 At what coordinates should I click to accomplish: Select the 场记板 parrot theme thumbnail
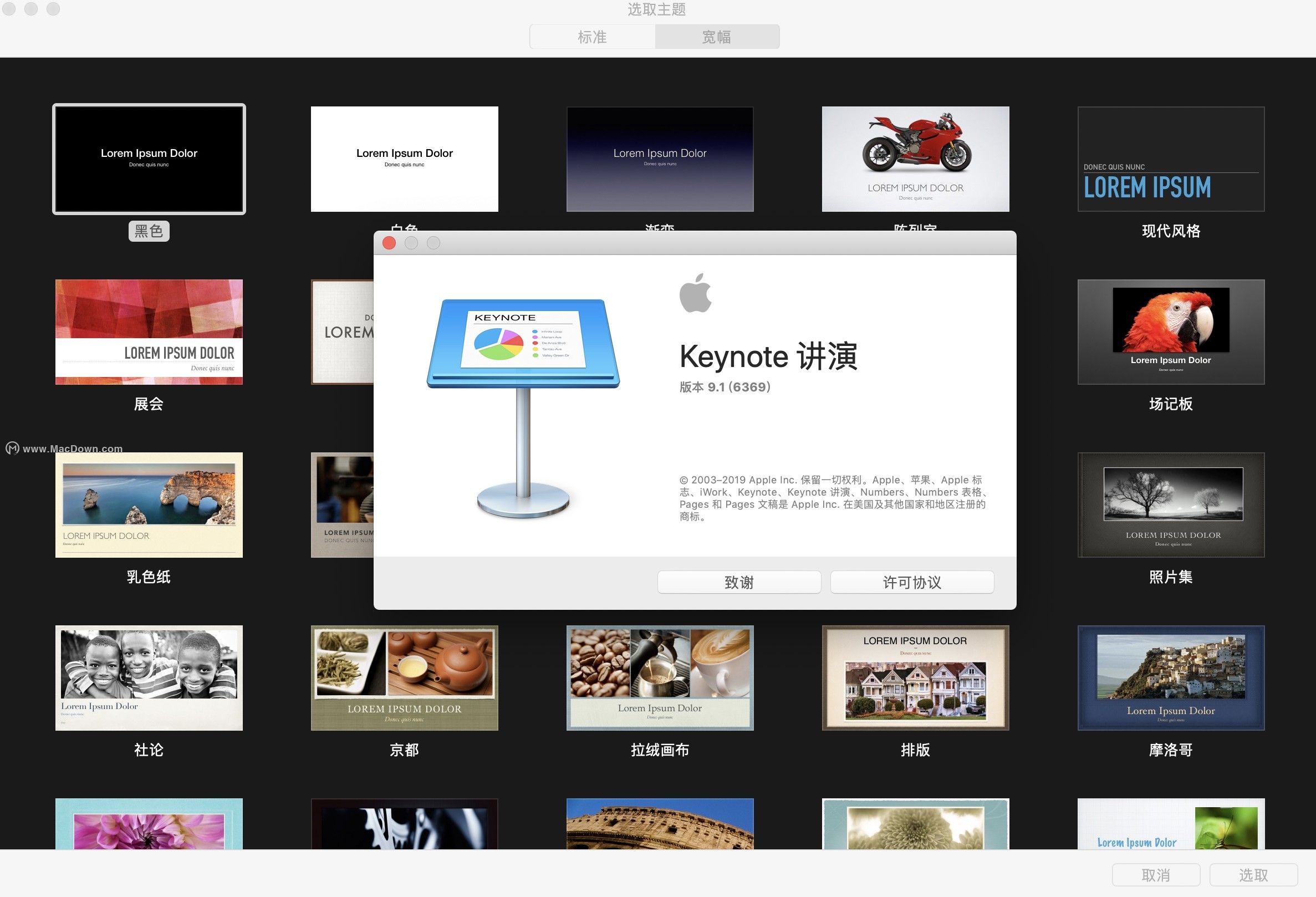1171,332
